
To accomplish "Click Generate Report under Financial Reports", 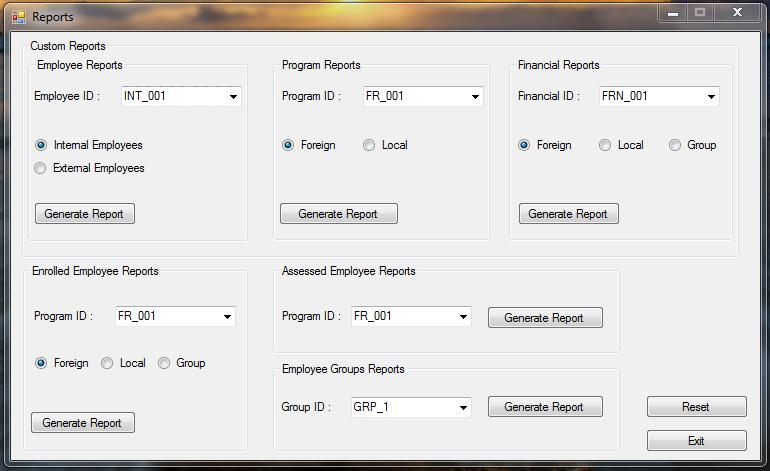I will (569, 214).
